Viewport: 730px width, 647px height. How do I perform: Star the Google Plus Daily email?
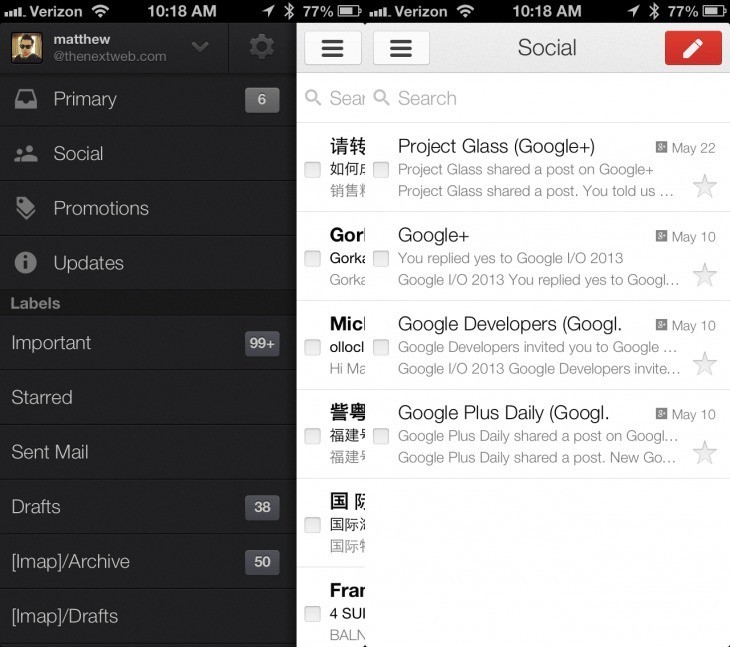[x=705, y=453]
